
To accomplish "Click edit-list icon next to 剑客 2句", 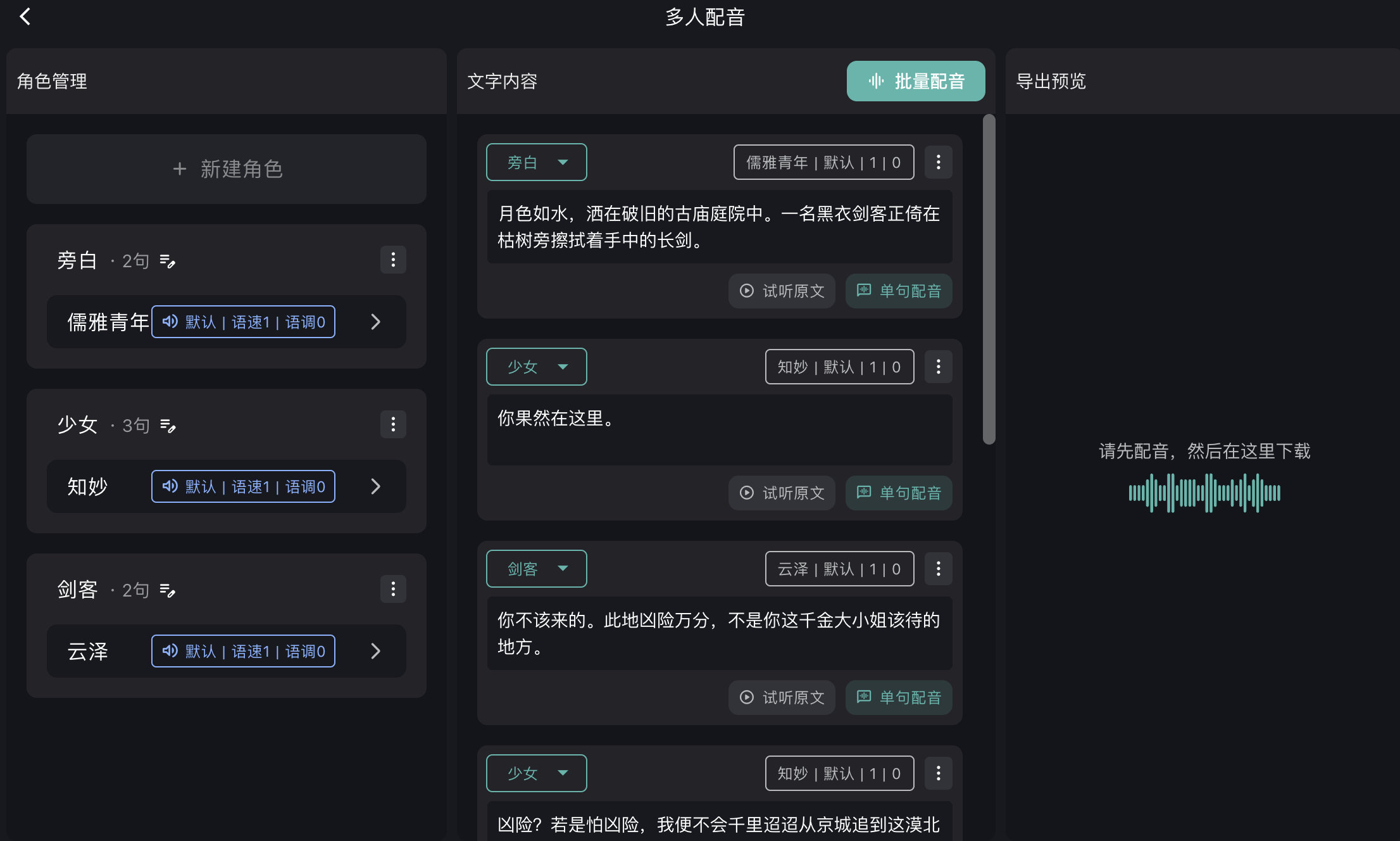I will 168,590.
